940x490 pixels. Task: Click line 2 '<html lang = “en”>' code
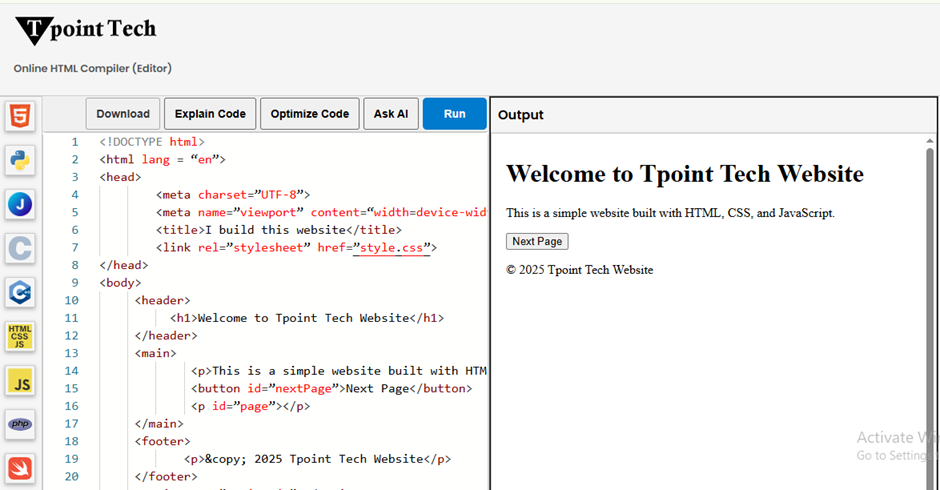162,160
